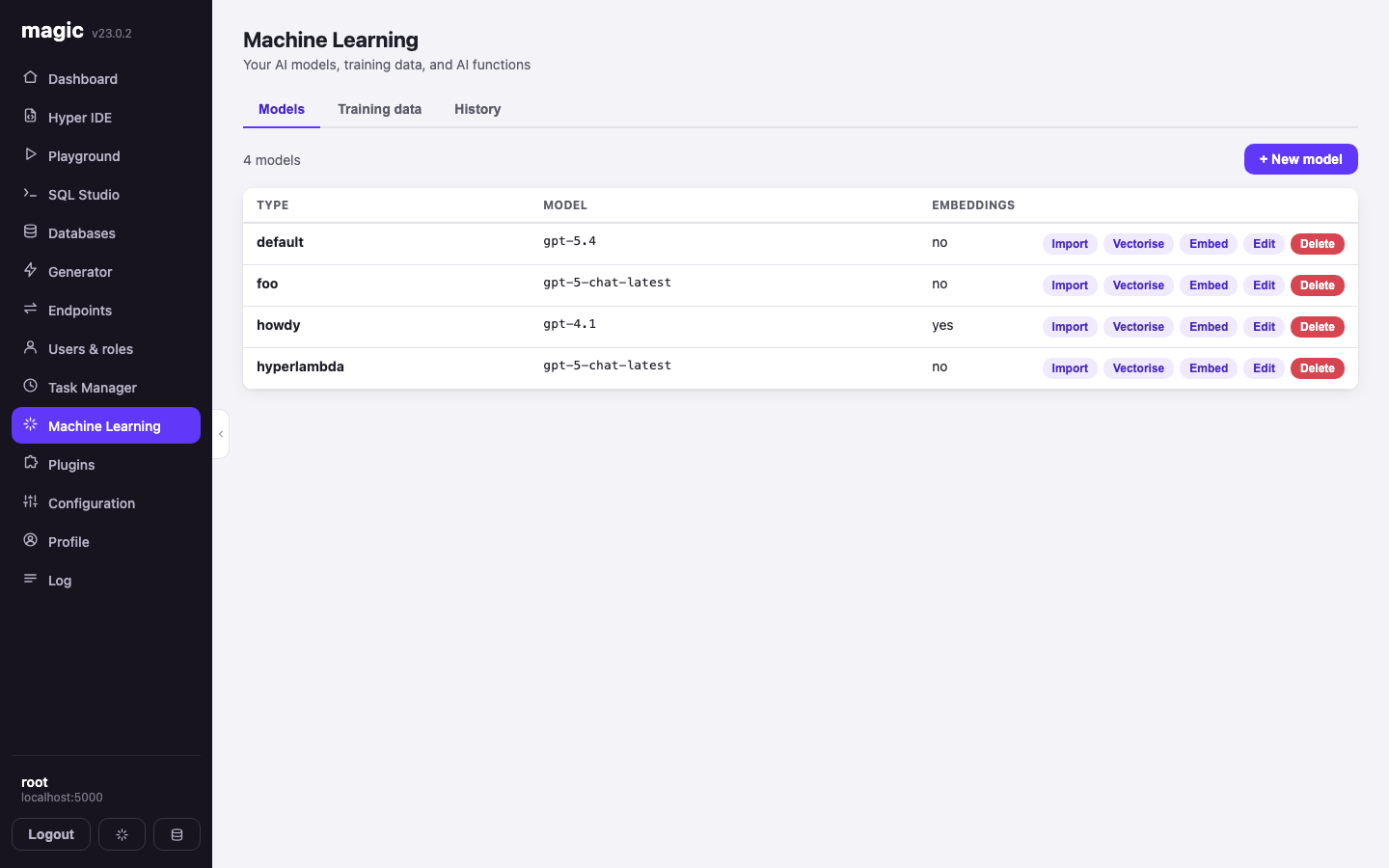Screen dimensions: 1389x868
Task: Edit the hyperlambda model
Action: 1264,368
